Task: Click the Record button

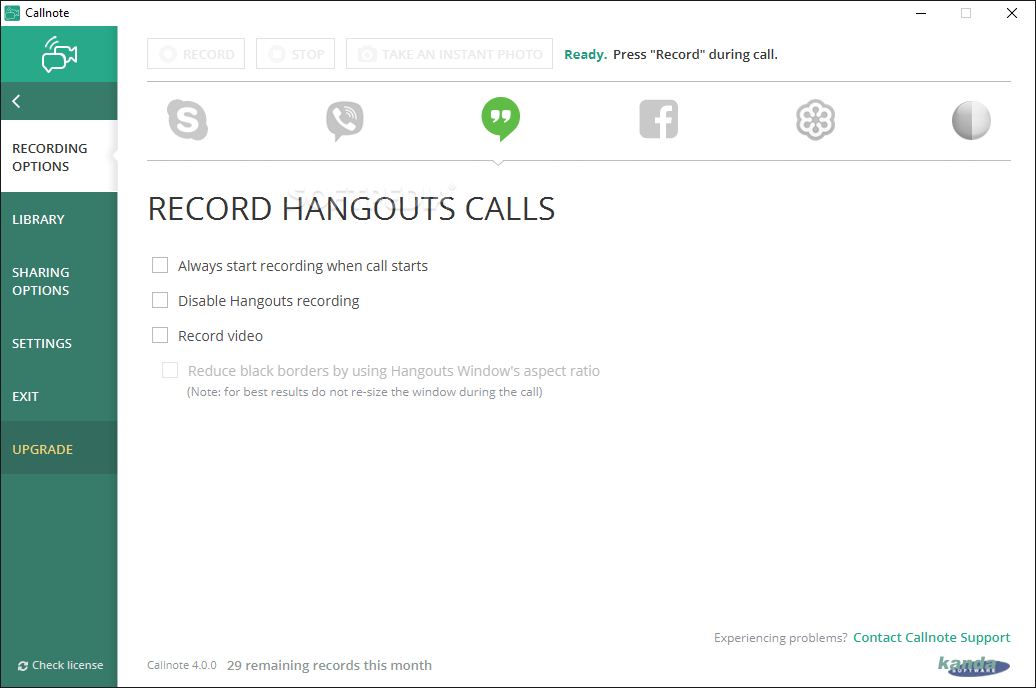Action: [196, 54]
